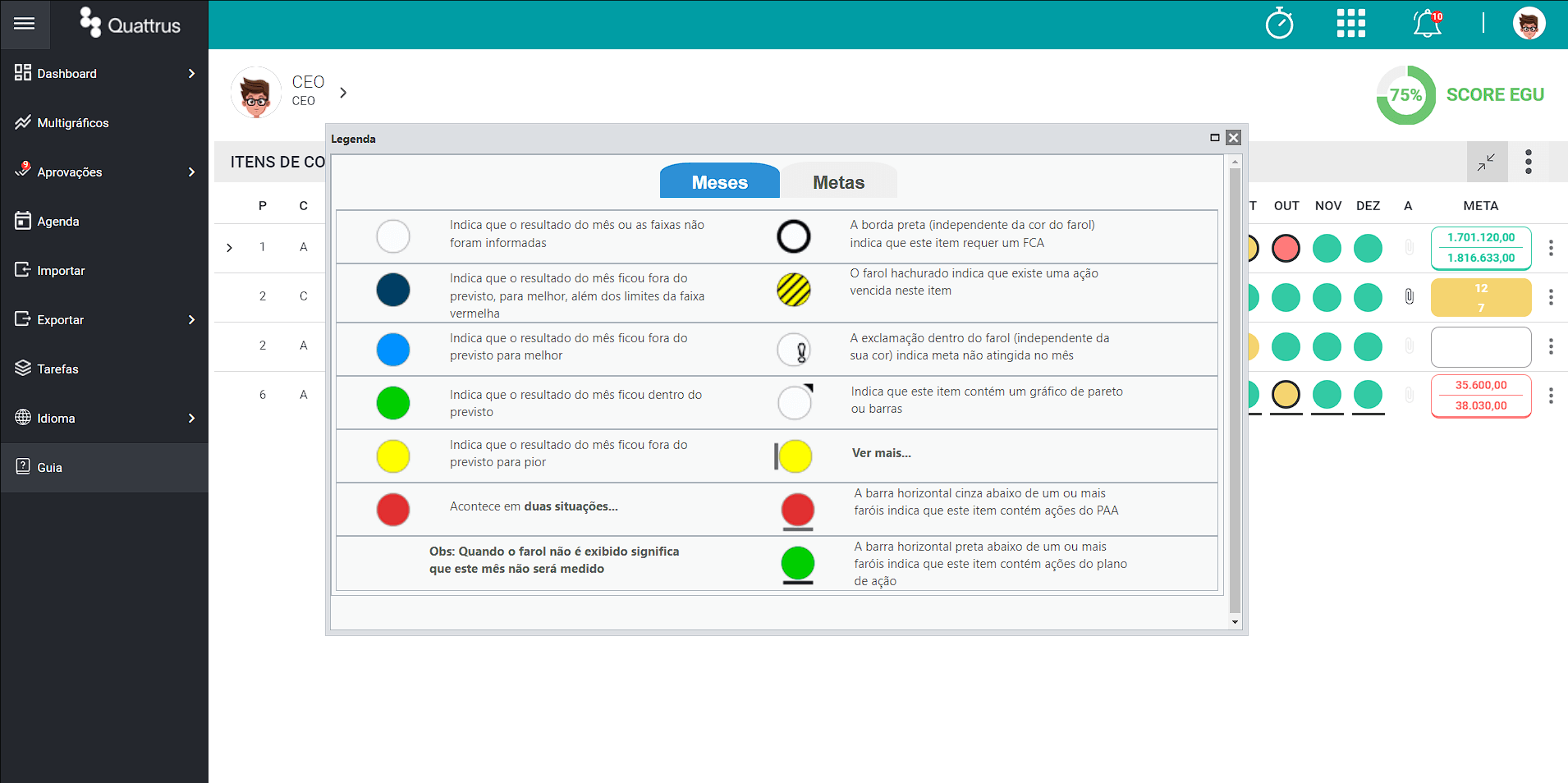The height and width of the screenshot is (783, 1568).
Task: Open the timer stopwatch icon in the header
Action: click(x=1279, y=23)
